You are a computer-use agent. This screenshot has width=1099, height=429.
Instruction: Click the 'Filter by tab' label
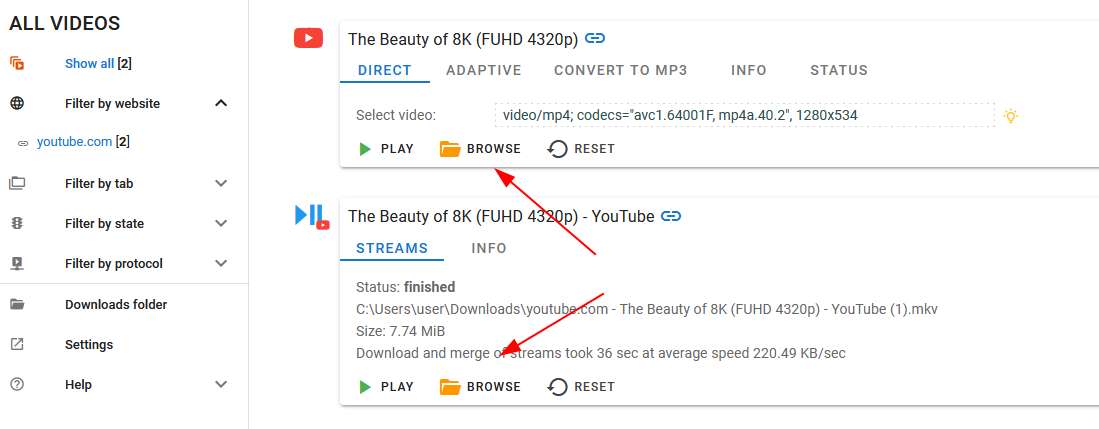point(99,184)
